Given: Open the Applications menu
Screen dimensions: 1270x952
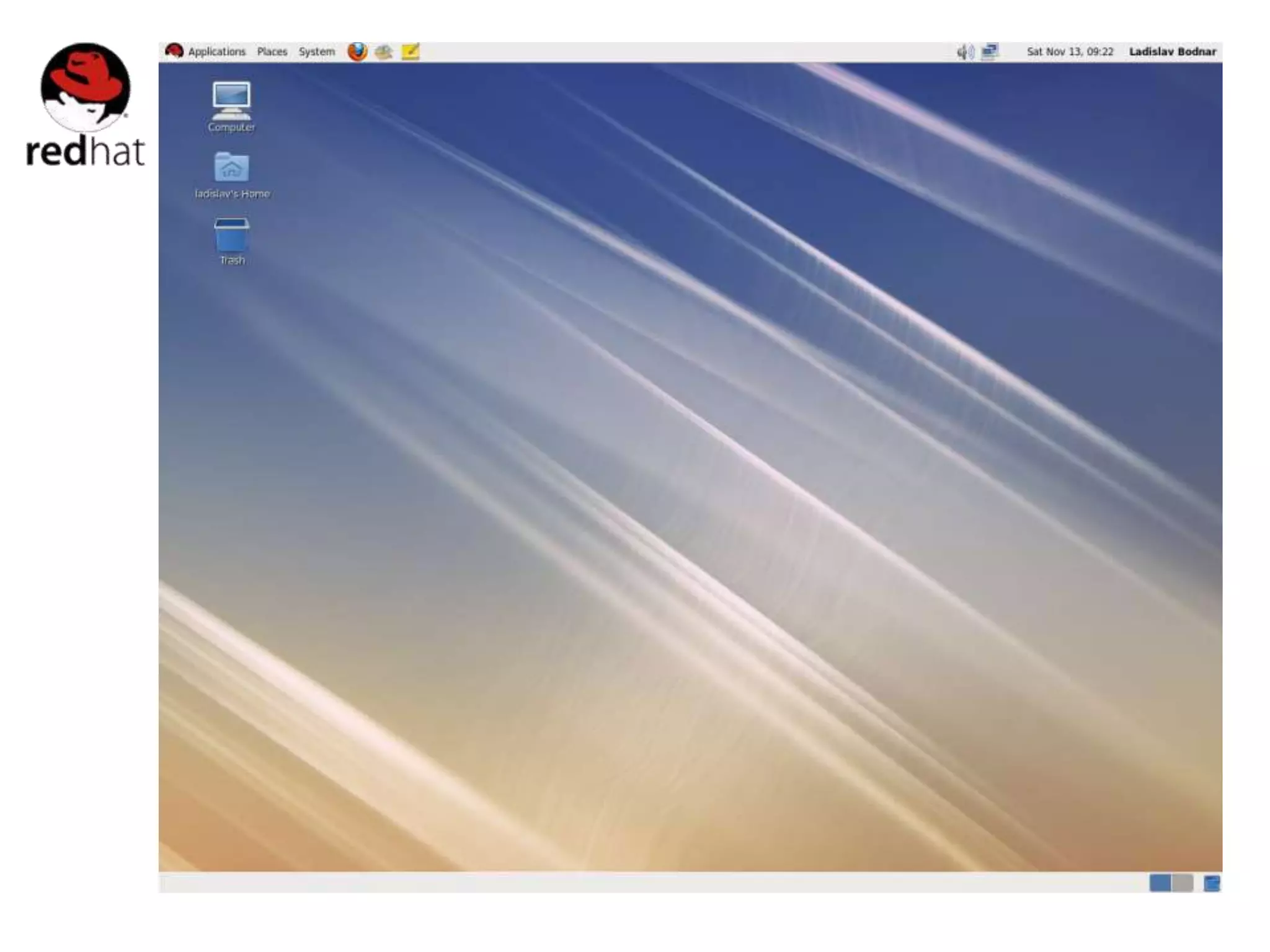Looking at the screenshot, I should 216,52.
